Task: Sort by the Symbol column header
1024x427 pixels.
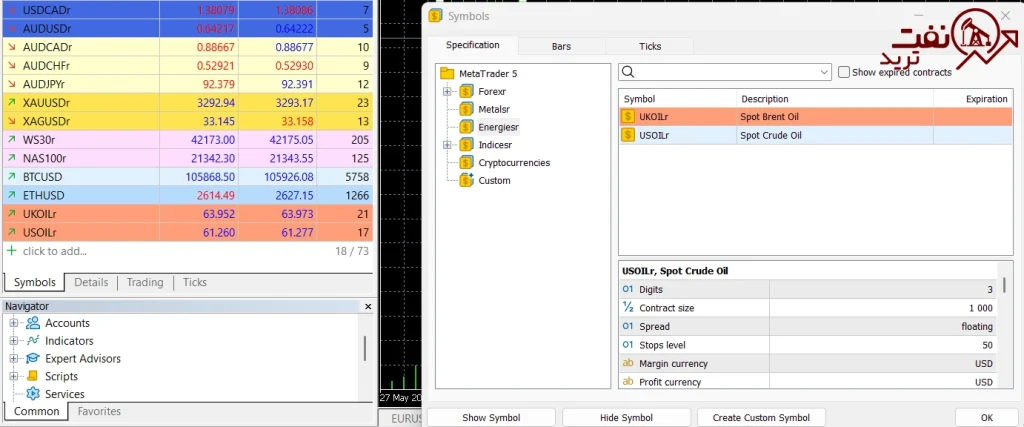Action: click(678, 99)
